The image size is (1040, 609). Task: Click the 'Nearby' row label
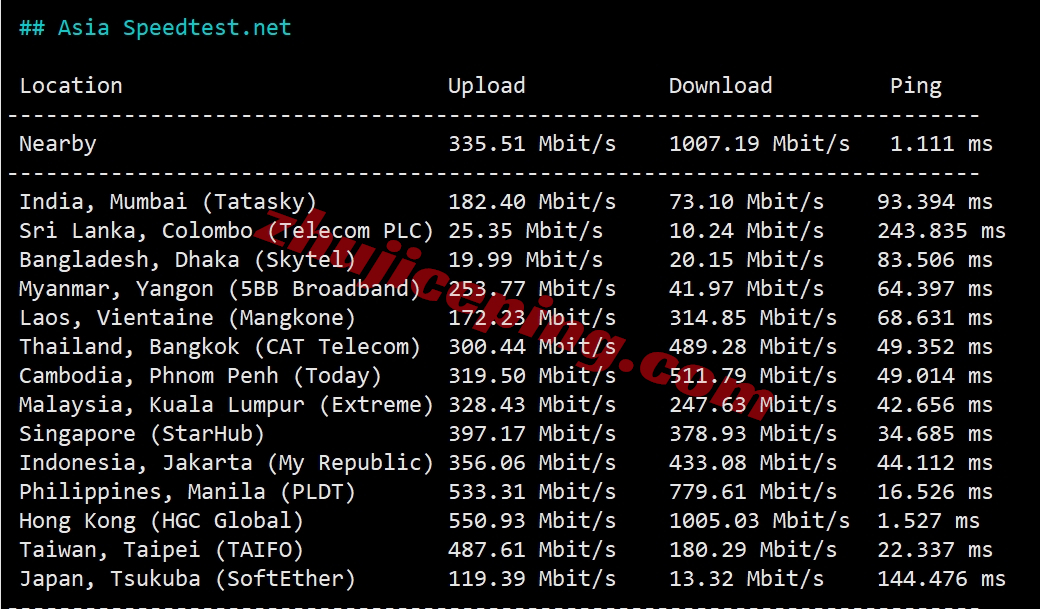[58, 144]
